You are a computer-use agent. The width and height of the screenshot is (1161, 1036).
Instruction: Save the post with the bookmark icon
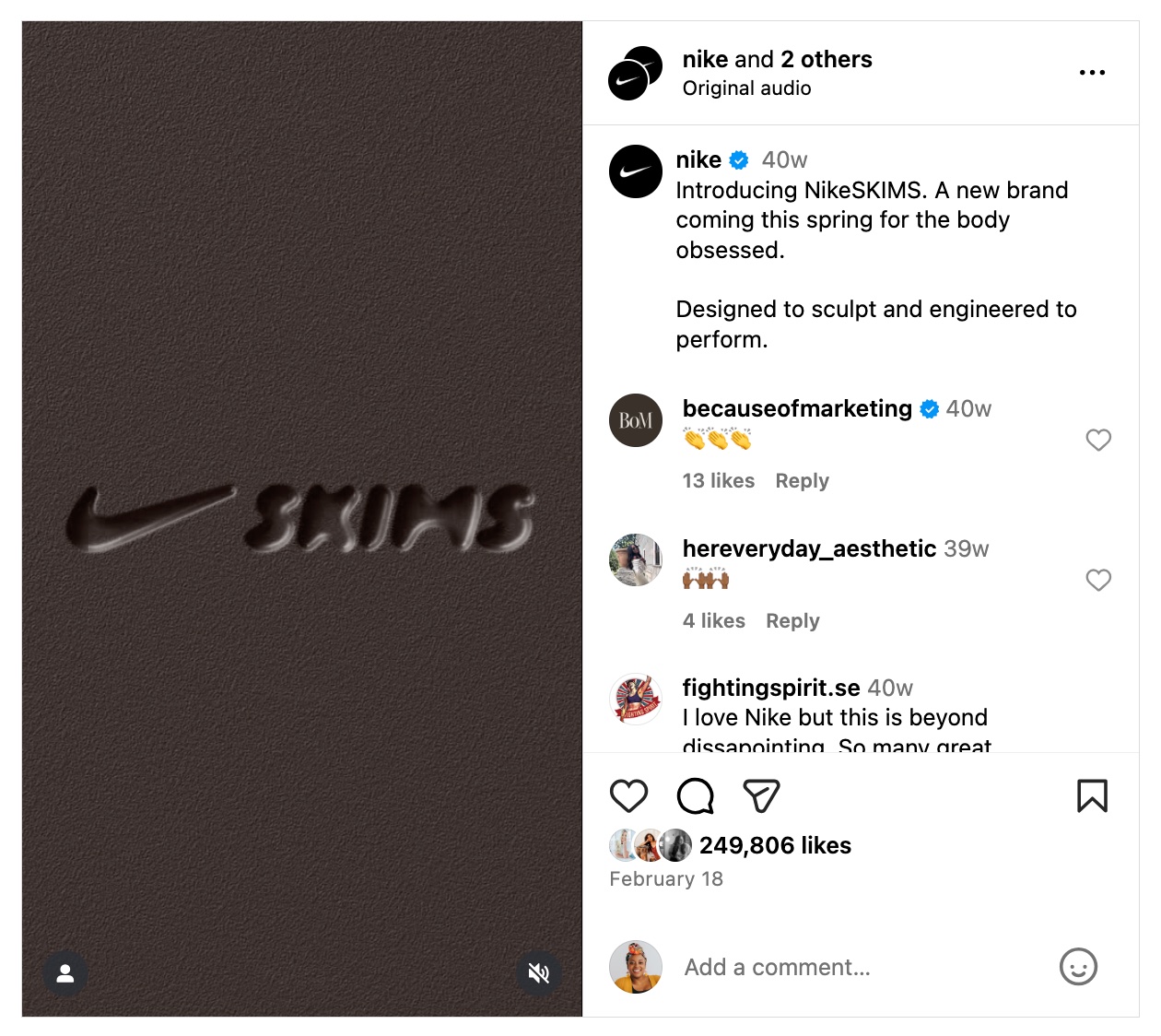coord(1092,795)
